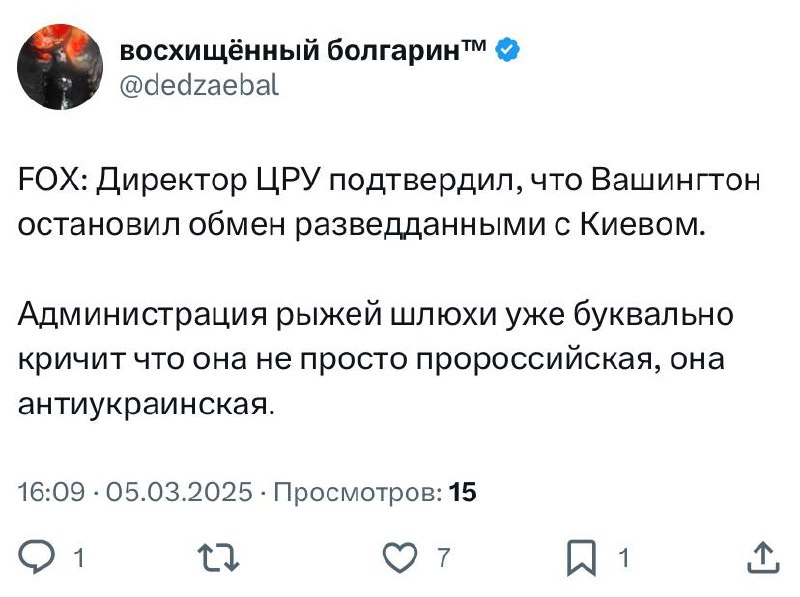Select the views count number 15
Viewport: 800px width, 597px height.
click(x=463, y=491)
